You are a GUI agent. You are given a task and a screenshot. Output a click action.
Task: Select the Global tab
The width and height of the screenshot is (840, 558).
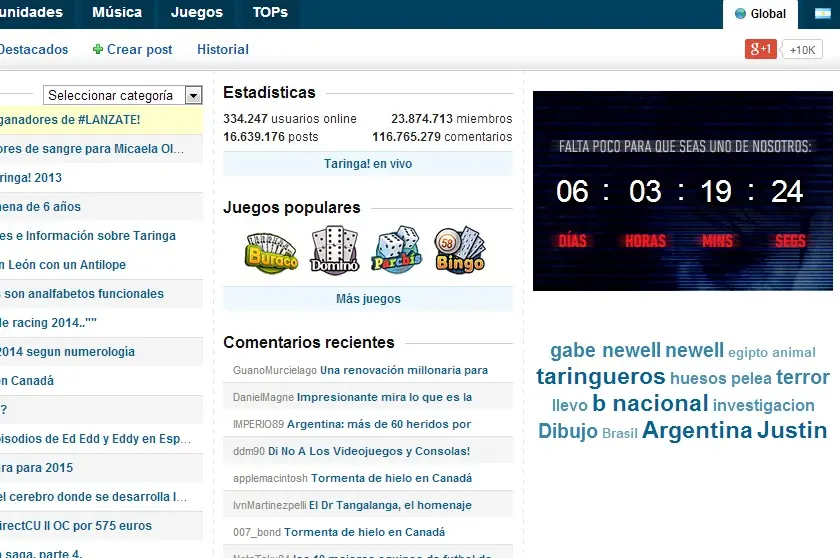tap(760, 14)
